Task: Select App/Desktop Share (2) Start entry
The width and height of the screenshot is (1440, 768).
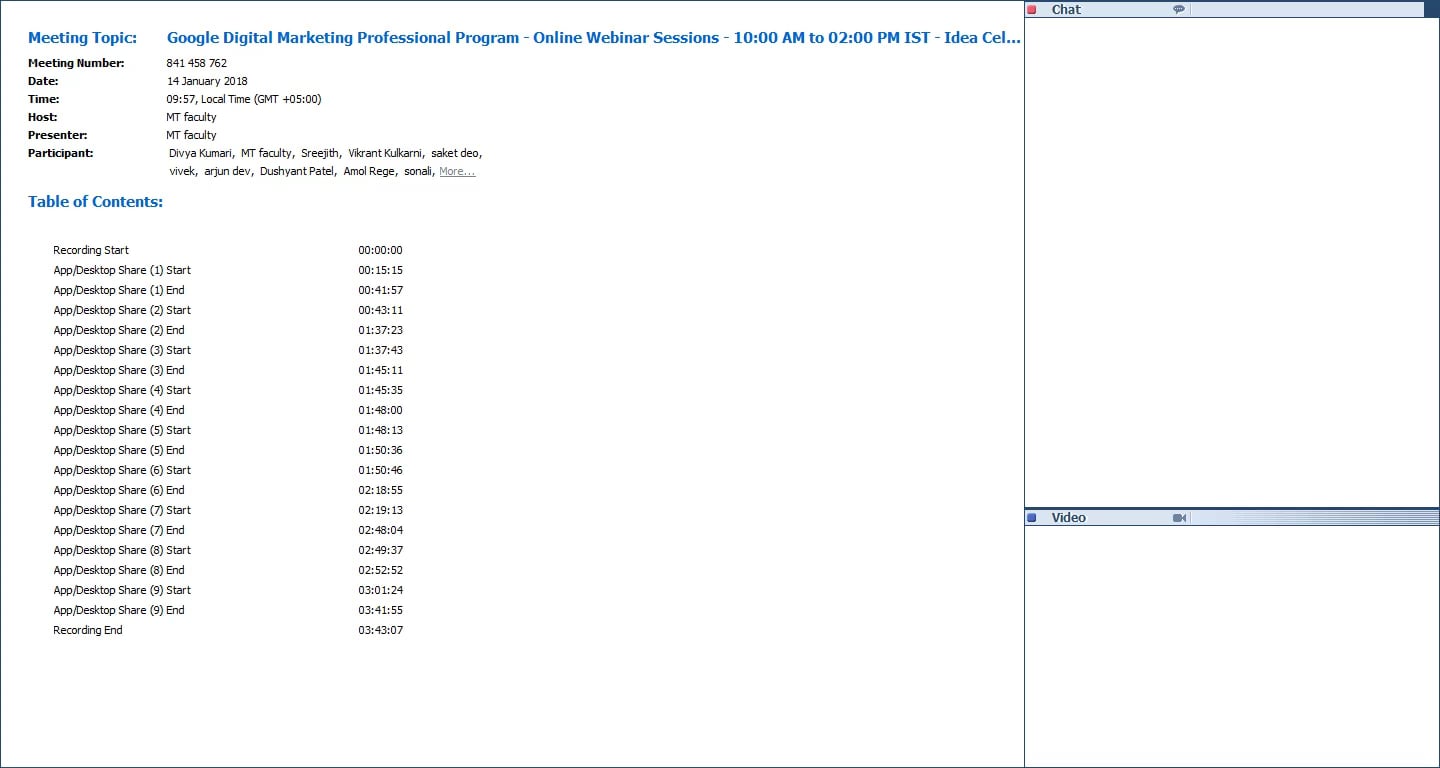Action: (122, 311)
